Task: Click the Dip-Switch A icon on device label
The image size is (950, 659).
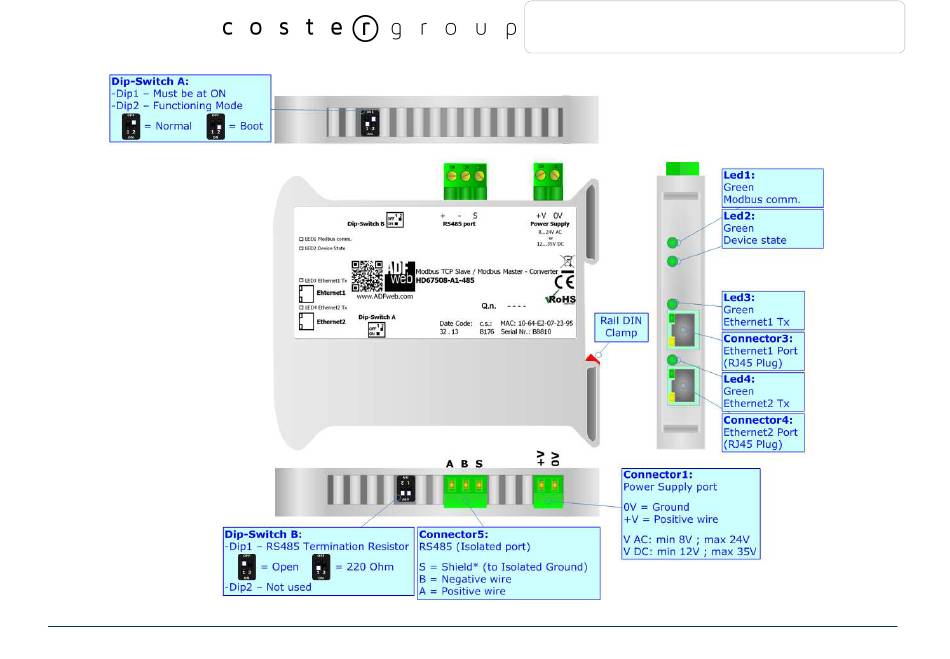Action: (376, 330)
